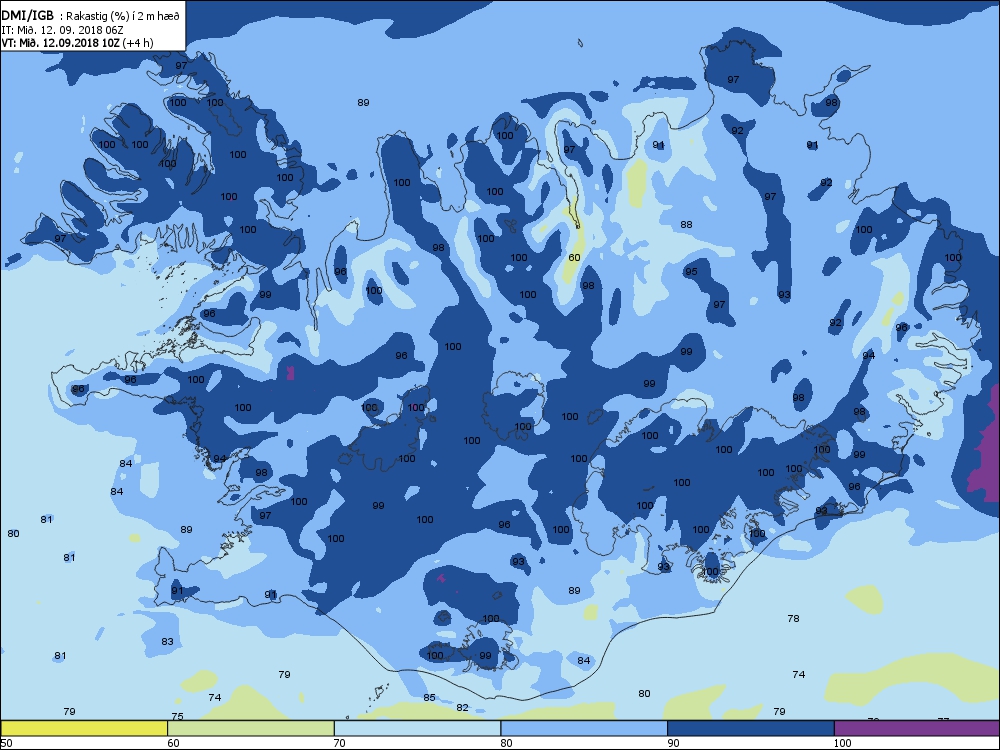
Task: Click the humidity value '75' on the map
Action: click(177, 716)
